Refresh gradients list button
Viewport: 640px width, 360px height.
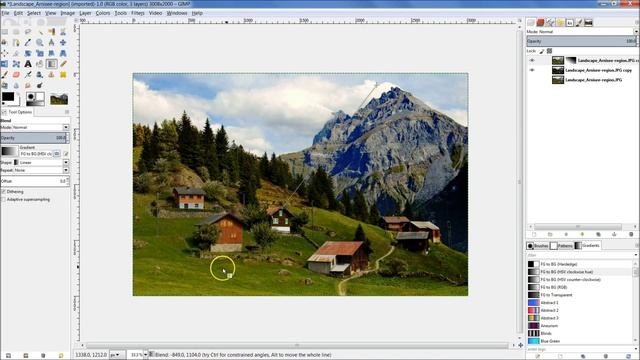pyautogui.click(x=629, y=356)
